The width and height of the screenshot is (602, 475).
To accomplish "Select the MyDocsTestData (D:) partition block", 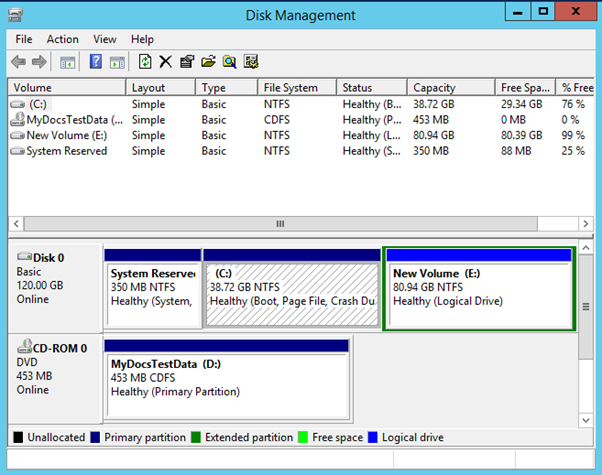I will tap(227, 379).
